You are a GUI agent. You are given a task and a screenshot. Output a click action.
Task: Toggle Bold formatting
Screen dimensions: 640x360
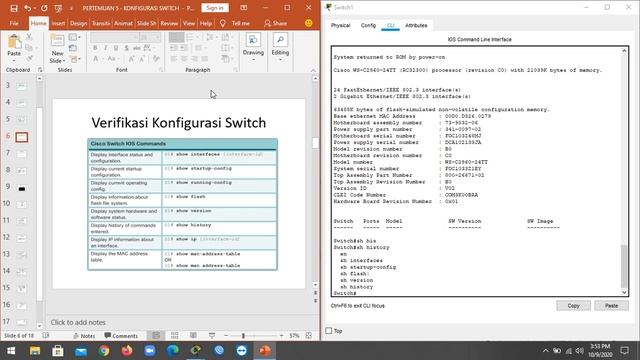click(95, 48)
